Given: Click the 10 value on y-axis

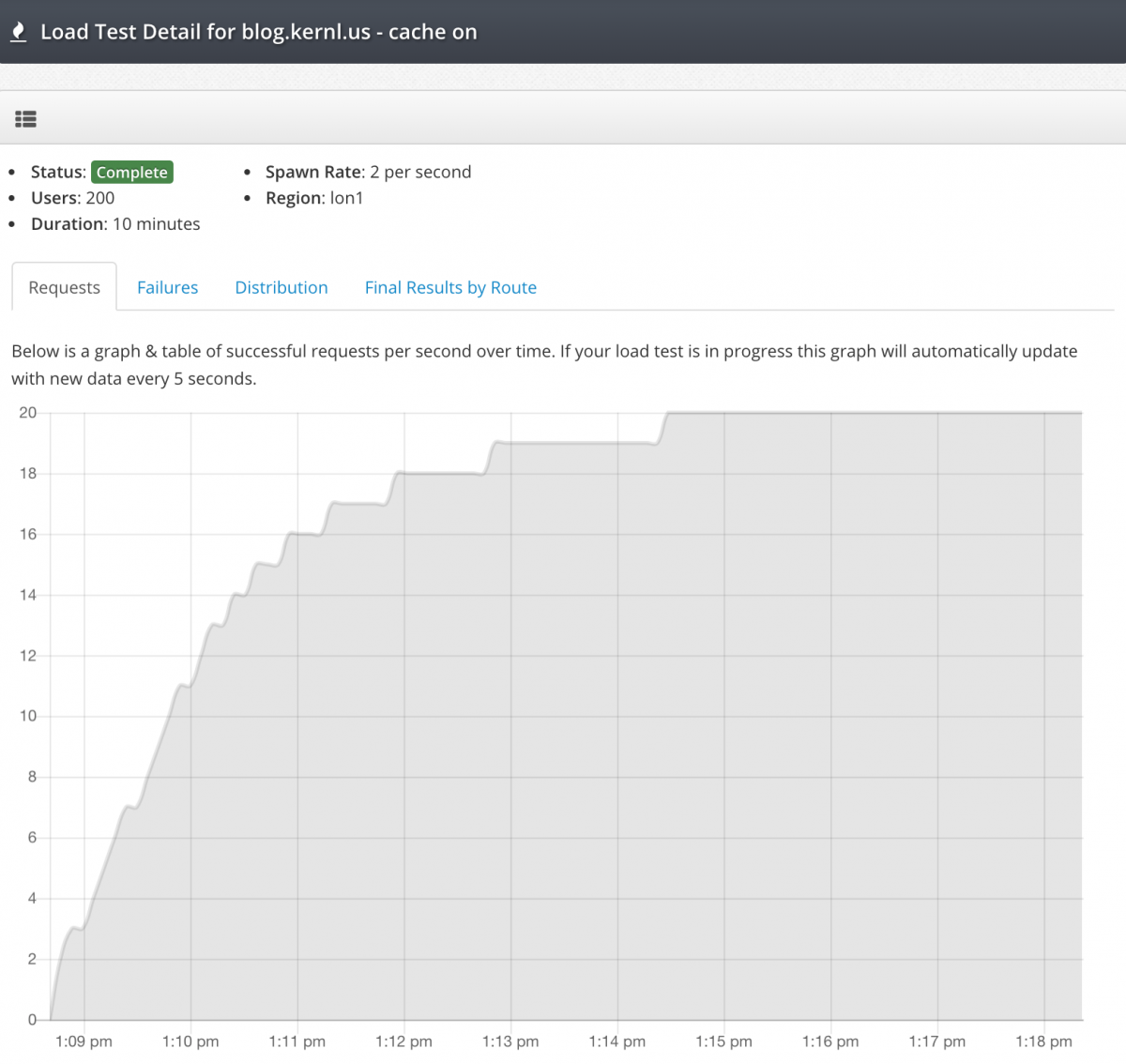Looking at the screenshot, I should click(28, 716).
